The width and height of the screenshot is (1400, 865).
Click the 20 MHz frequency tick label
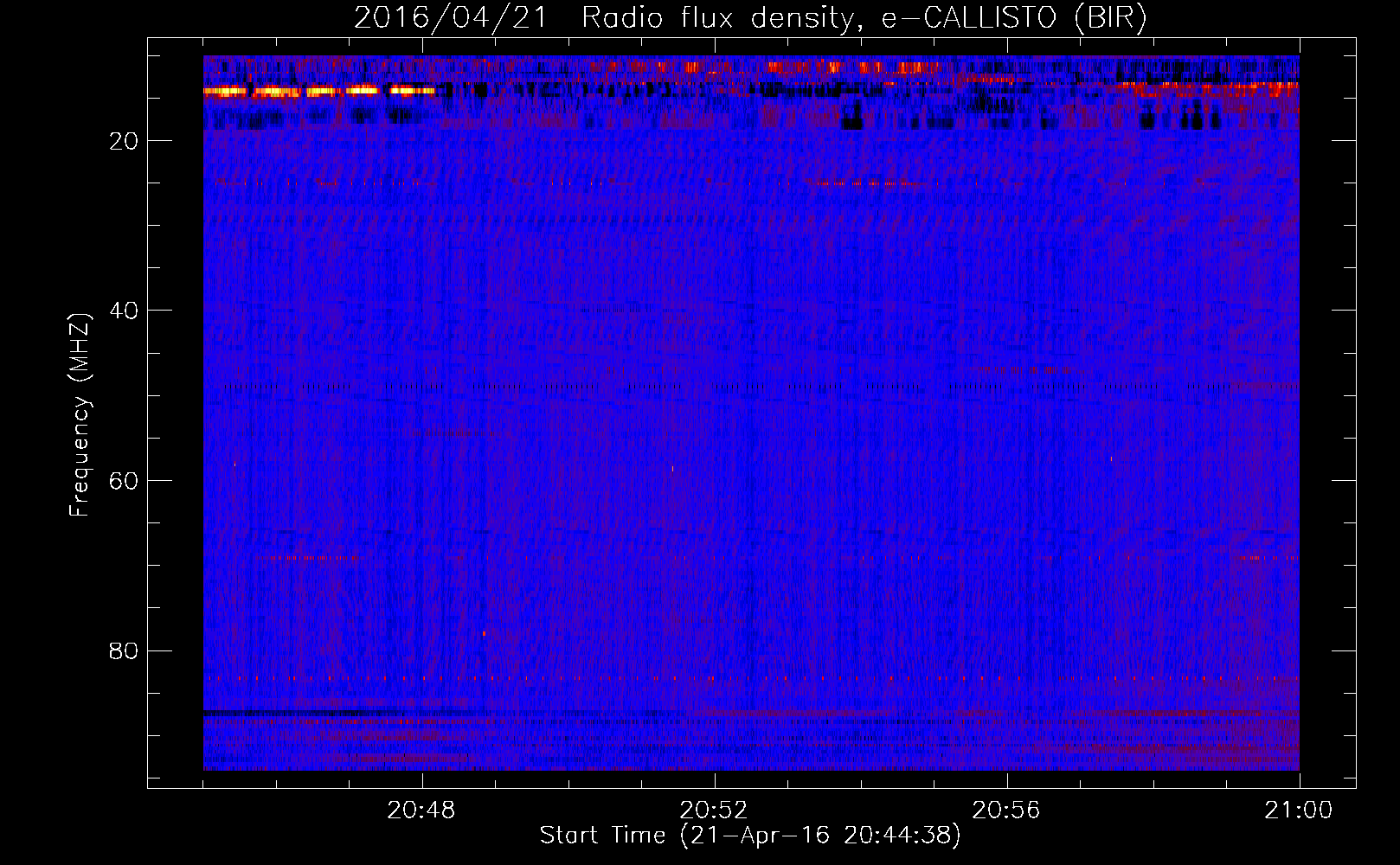coord(125,141)
